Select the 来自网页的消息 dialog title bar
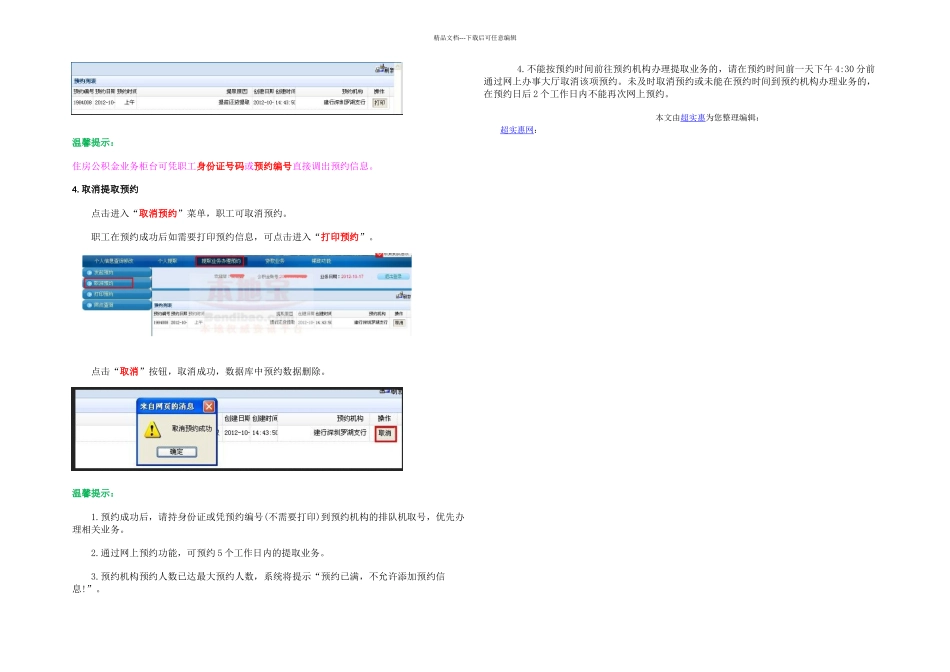Viewport: 950px width, 672px height. pyautogui.click(x=176, y=406)
